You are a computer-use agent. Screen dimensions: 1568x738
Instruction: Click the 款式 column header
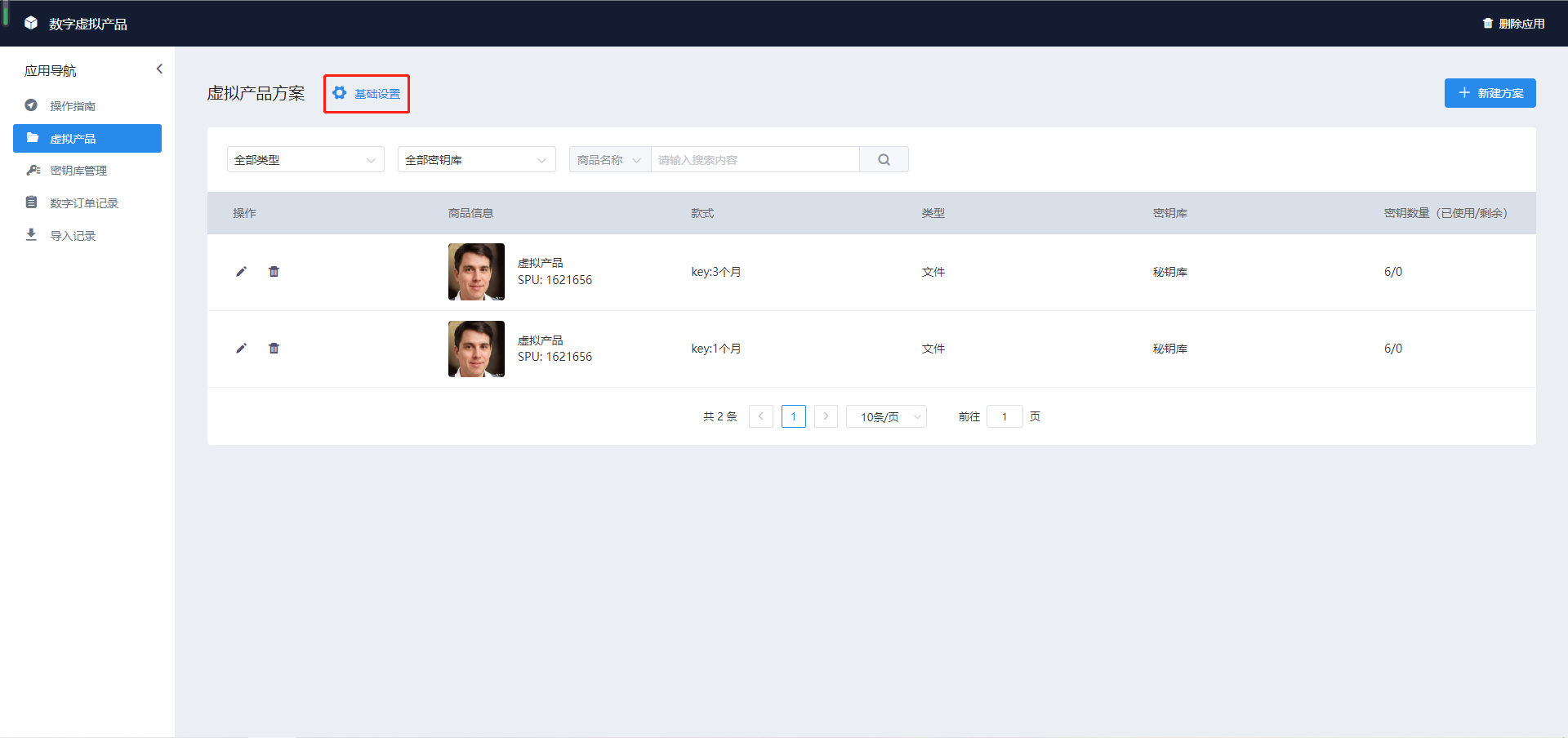702,213
